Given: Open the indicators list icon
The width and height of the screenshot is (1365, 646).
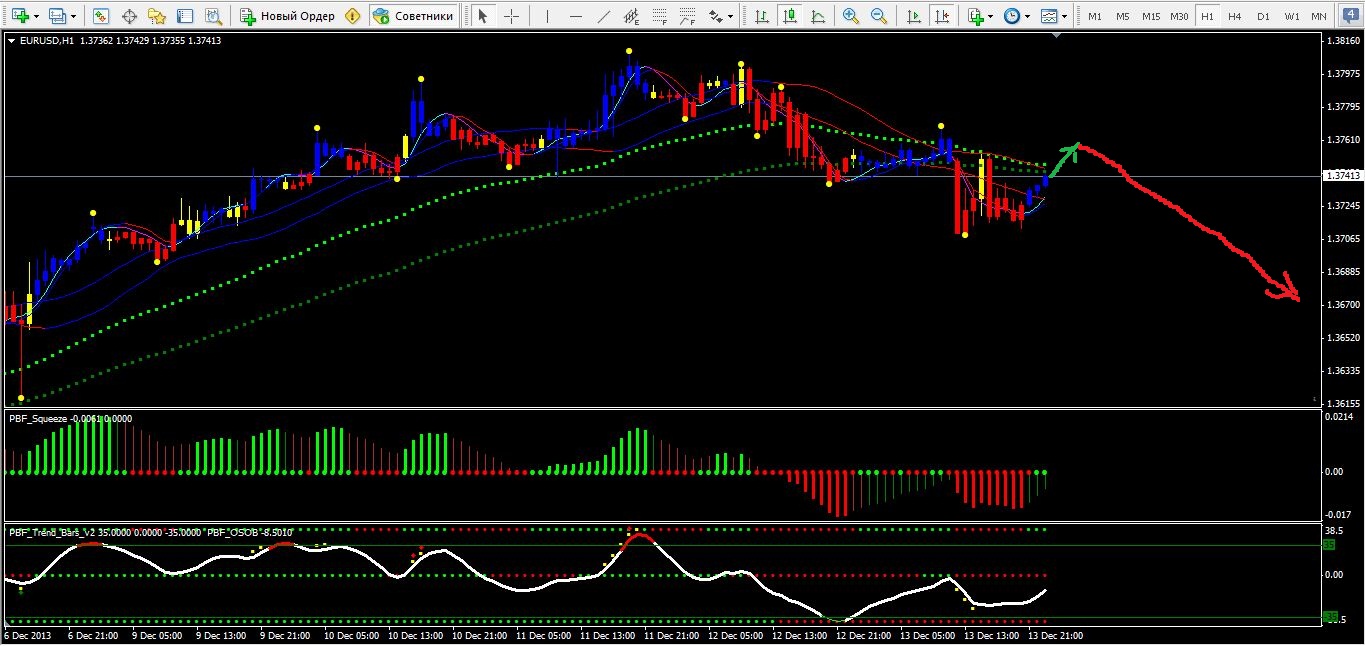Looking at the screenshot, I should [x=976, y=16].
